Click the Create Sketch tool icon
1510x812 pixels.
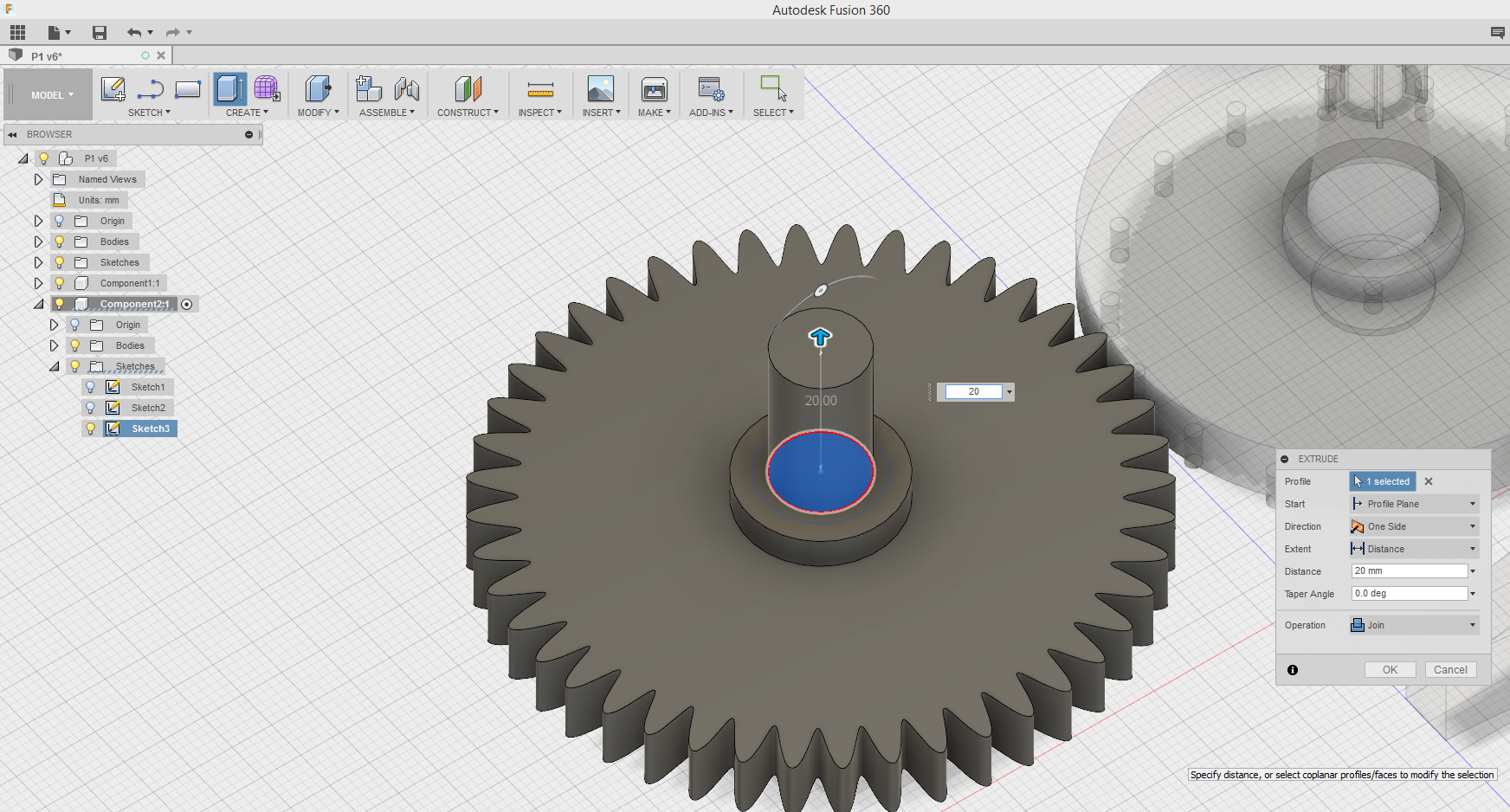[x=113, y=89]
